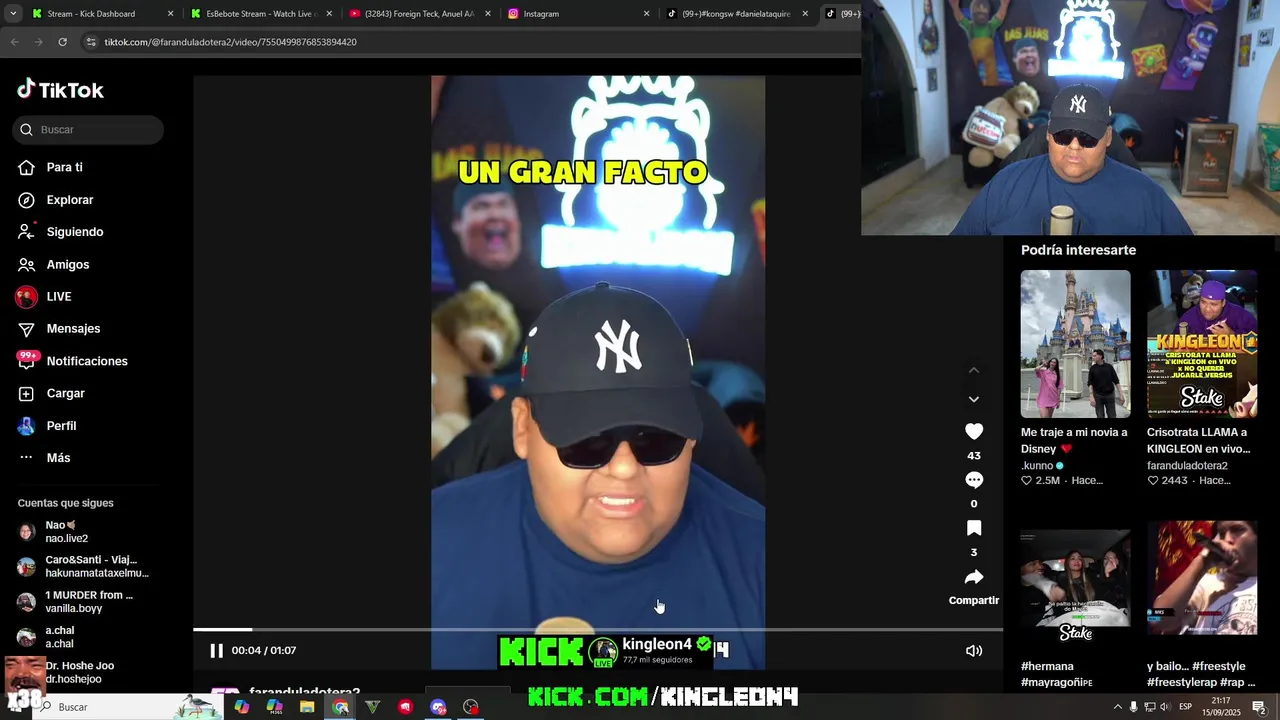
Task: Go to previous video with up chevron
Action: click(974, 370)
